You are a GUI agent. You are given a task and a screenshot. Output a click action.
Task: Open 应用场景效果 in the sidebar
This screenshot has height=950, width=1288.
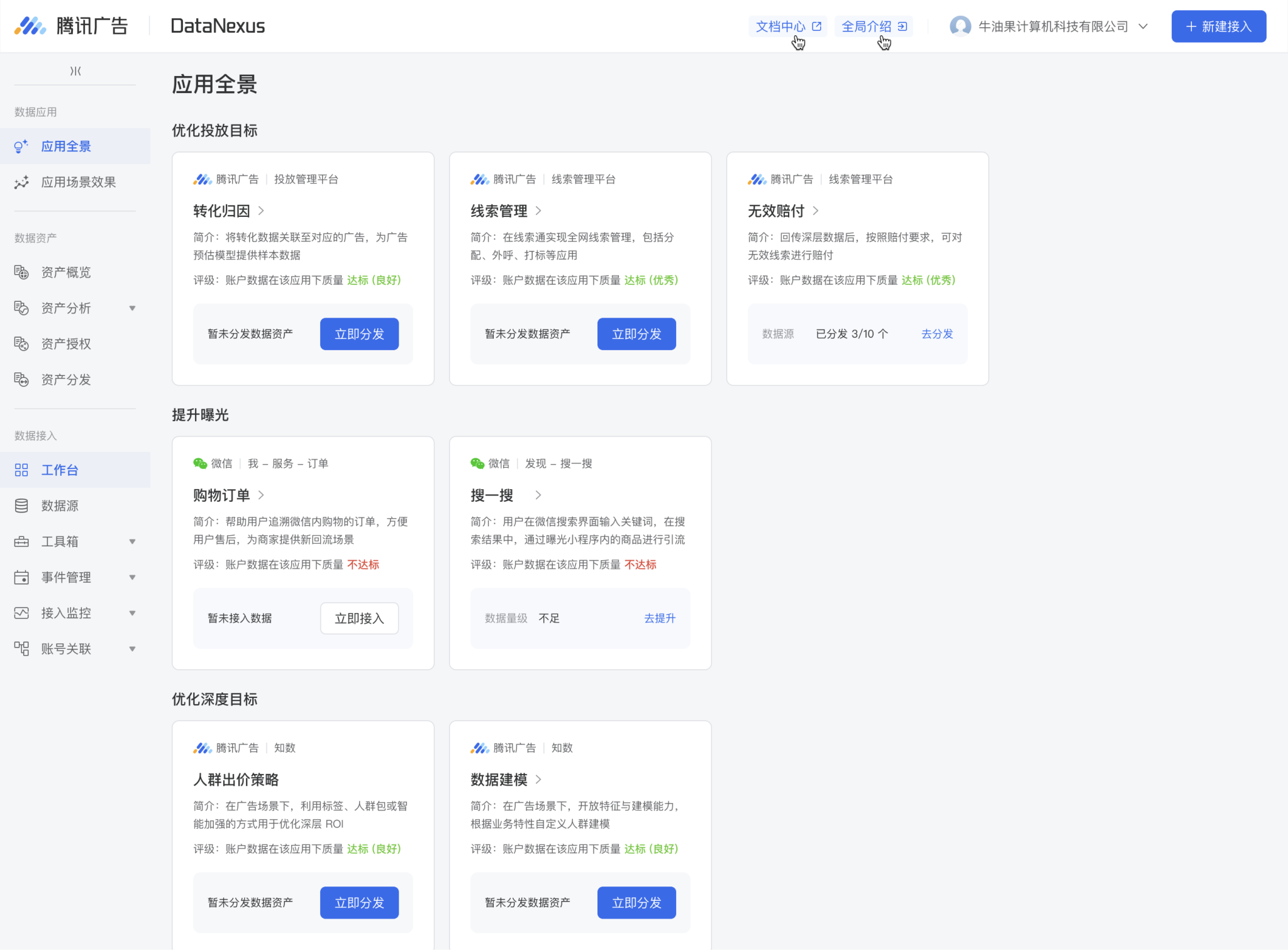pos(75,182)
